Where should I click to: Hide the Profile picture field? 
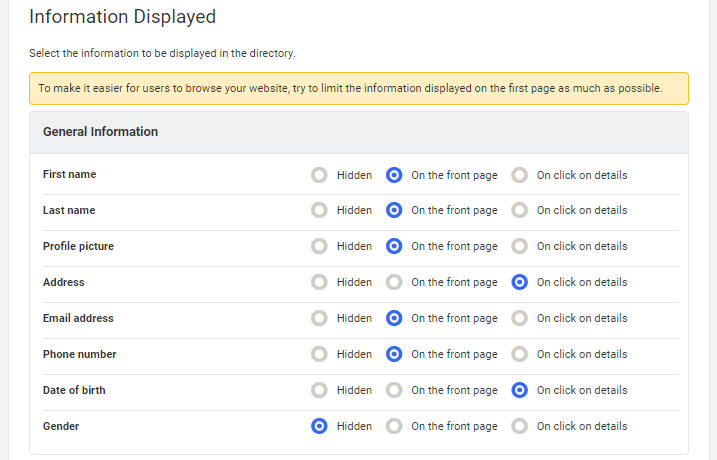click(x=319, y=247)
